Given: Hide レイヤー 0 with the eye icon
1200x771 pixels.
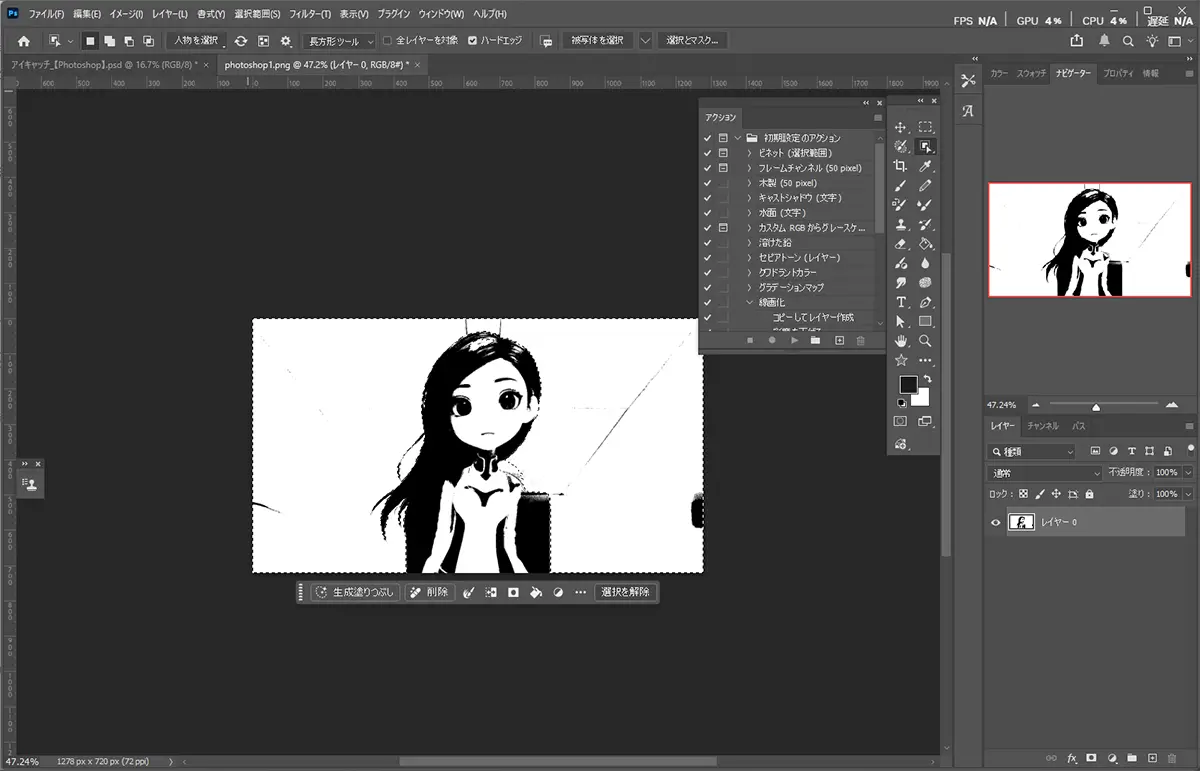Looking at the screenshot, I should (995, 522).
